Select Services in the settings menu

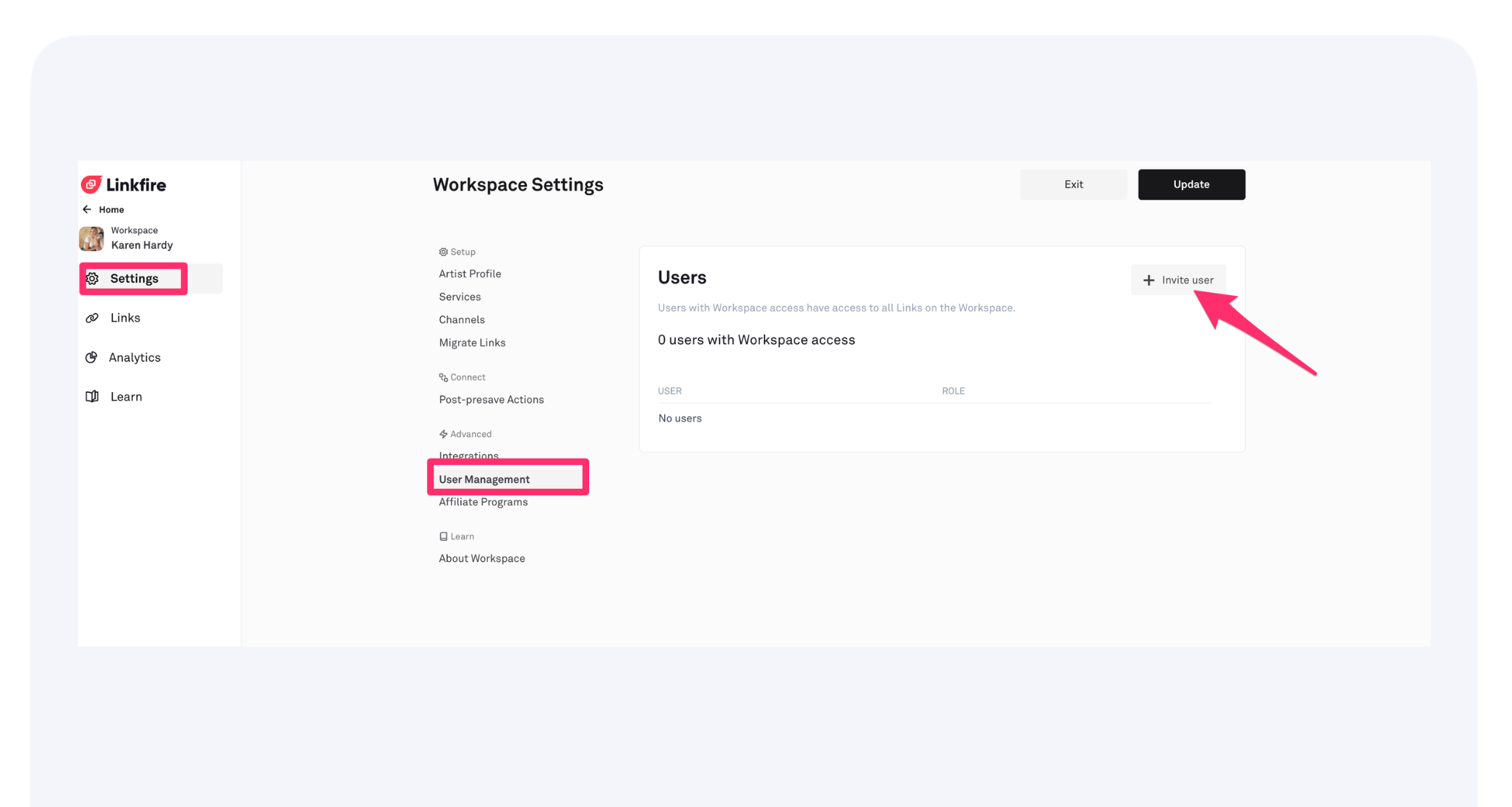460,296
